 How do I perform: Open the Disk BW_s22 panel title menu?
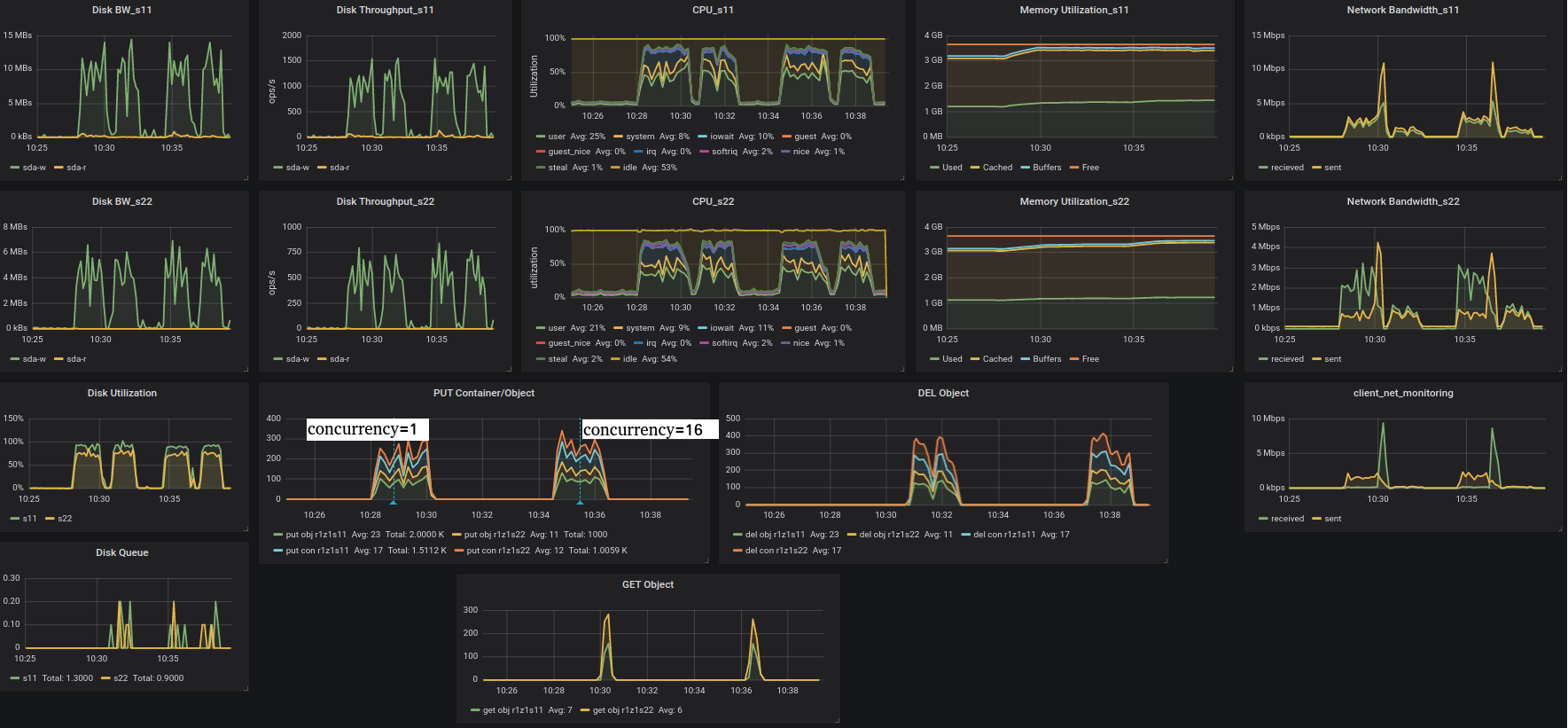click(x=122, y=201)
